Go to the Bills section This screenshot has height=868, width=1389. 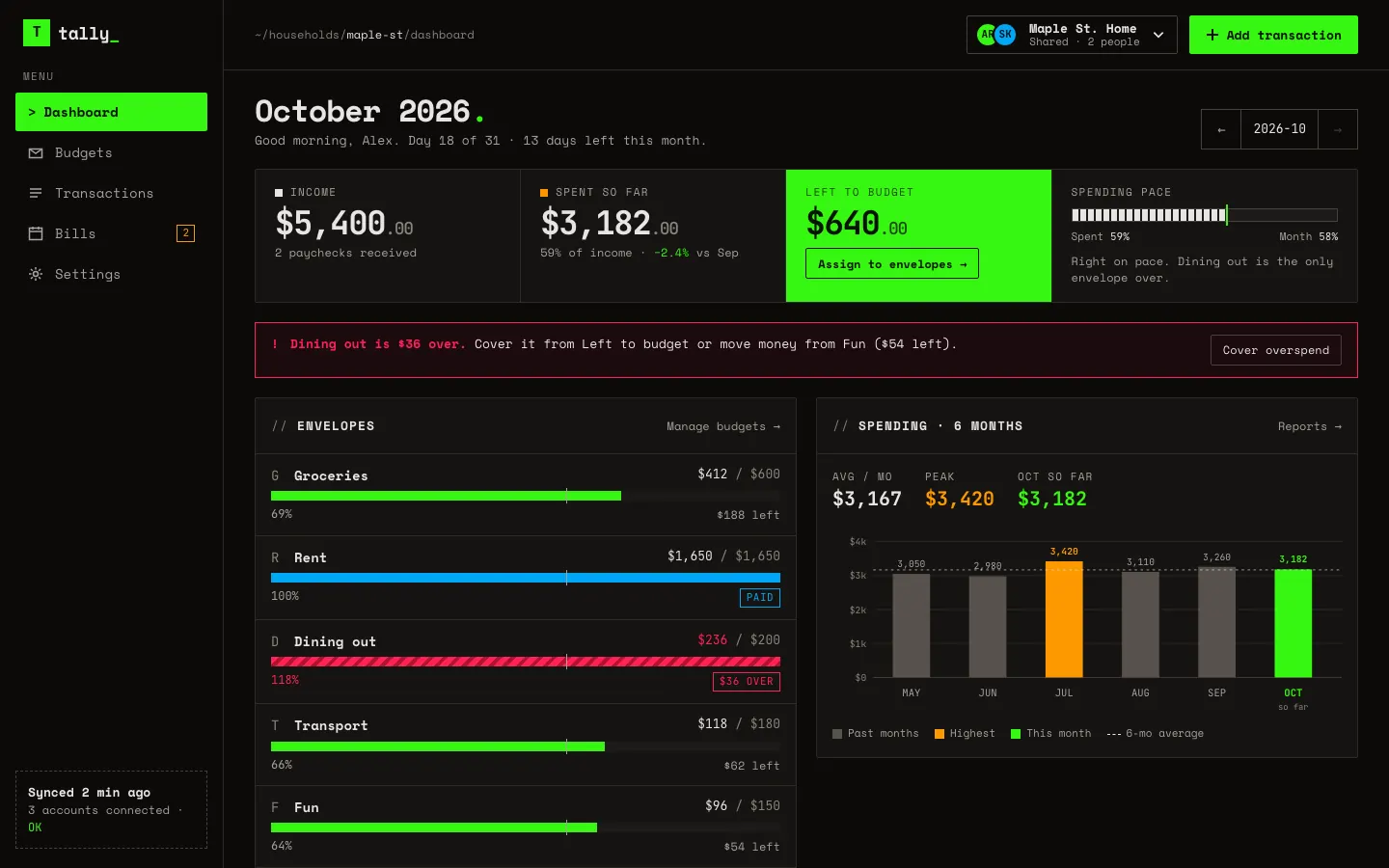pyautogui.click(x=111, y=233)
